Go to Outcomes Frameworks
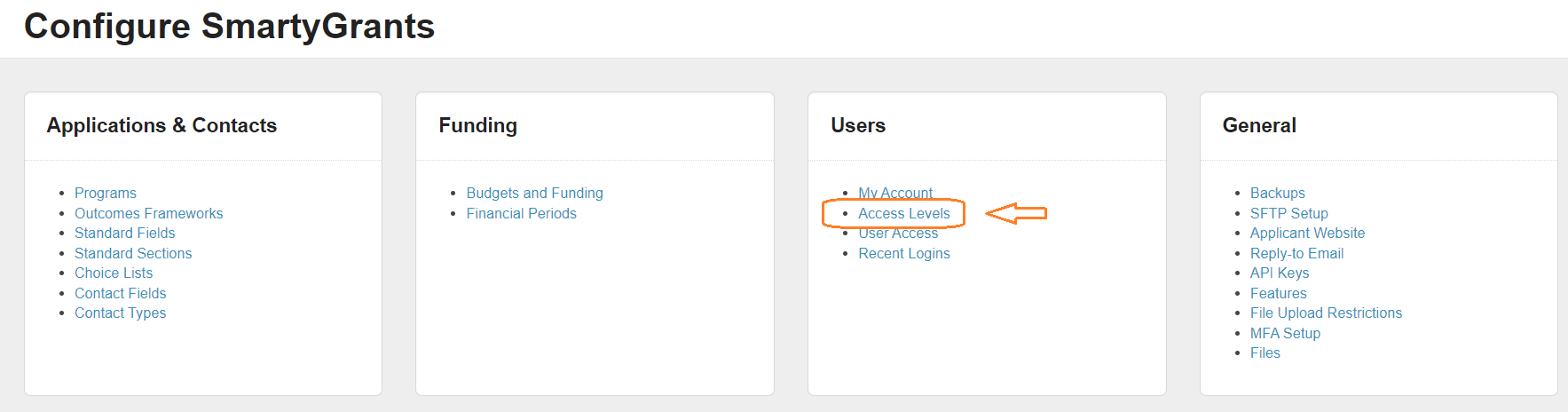The image size is (1568, 412). tap(148, 213)
